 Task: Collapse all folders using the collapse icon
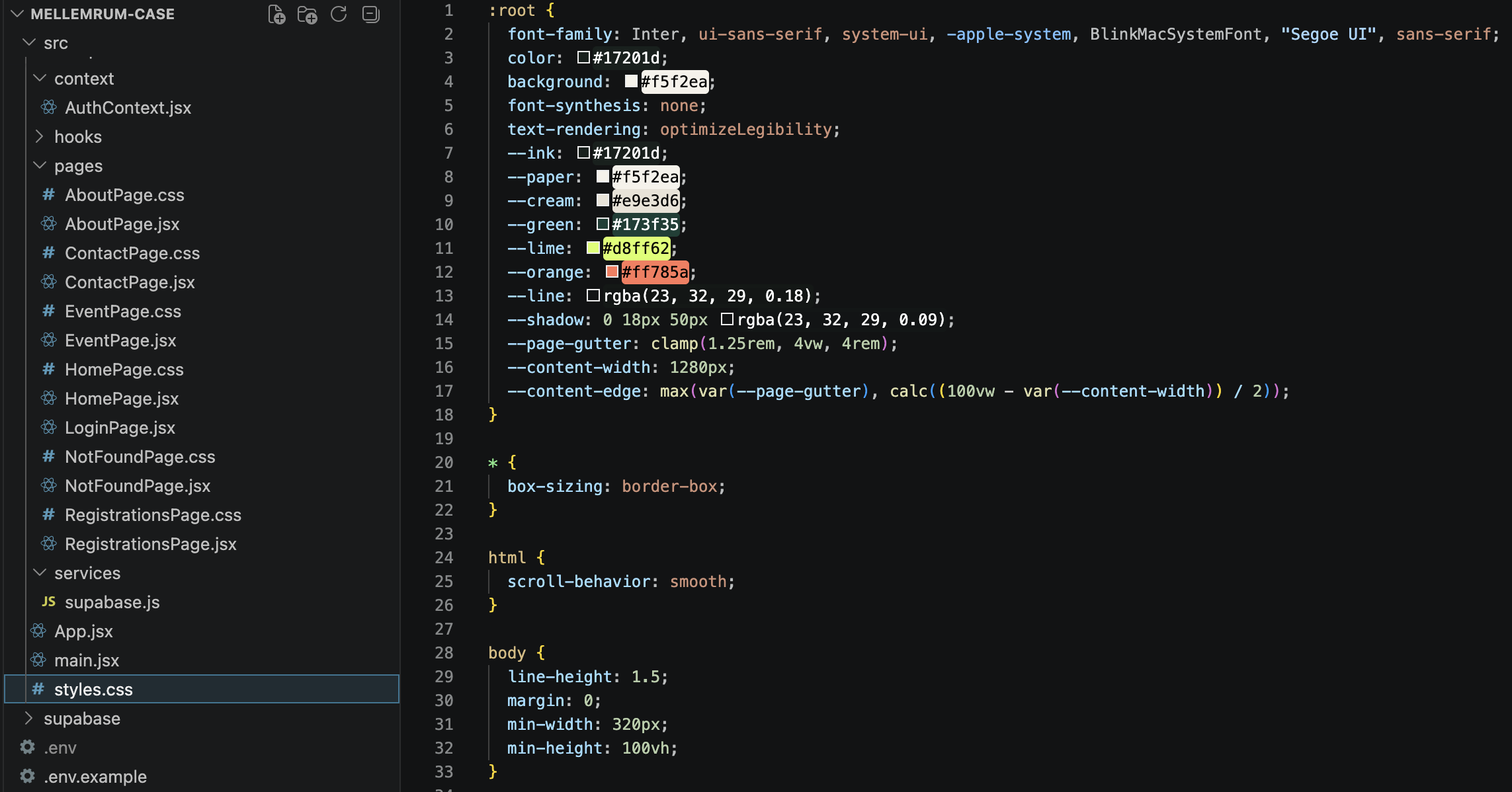click(371, 14)
